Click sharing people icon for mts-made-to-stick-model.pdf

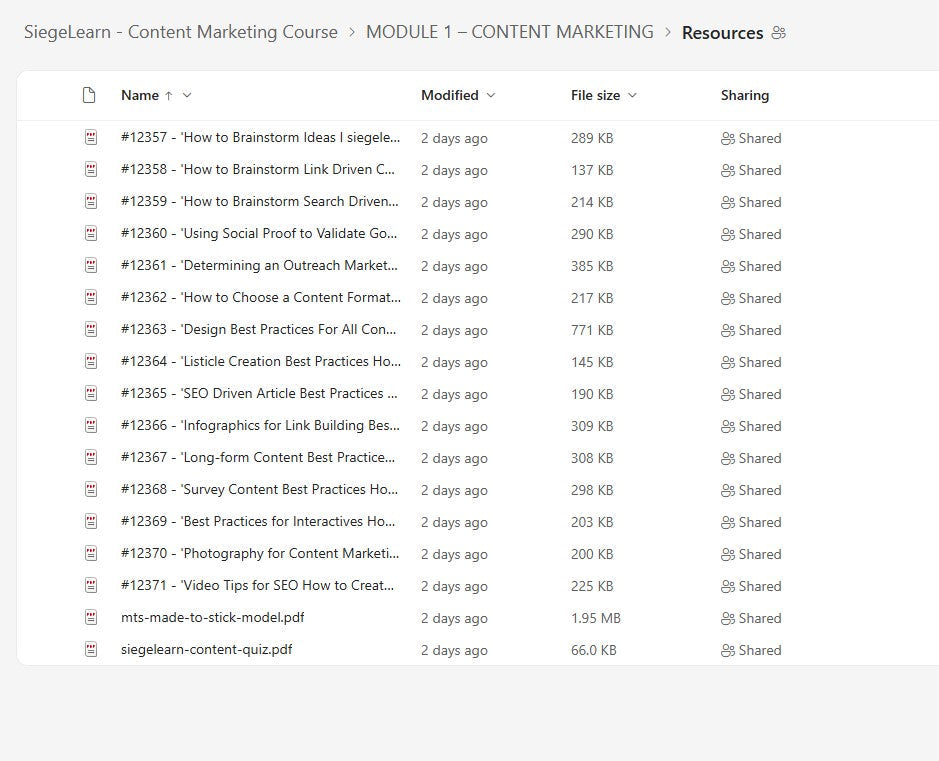728,618
